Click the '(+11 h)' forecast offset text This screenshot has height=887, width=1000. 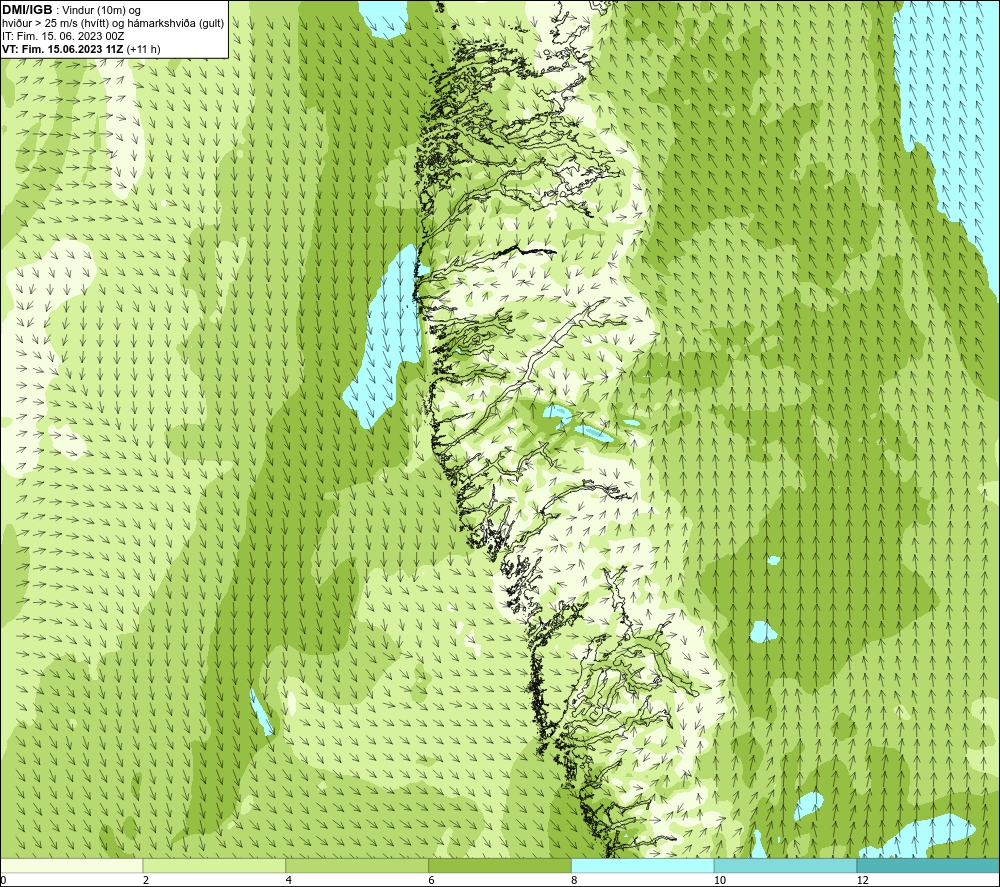(143, 49)
